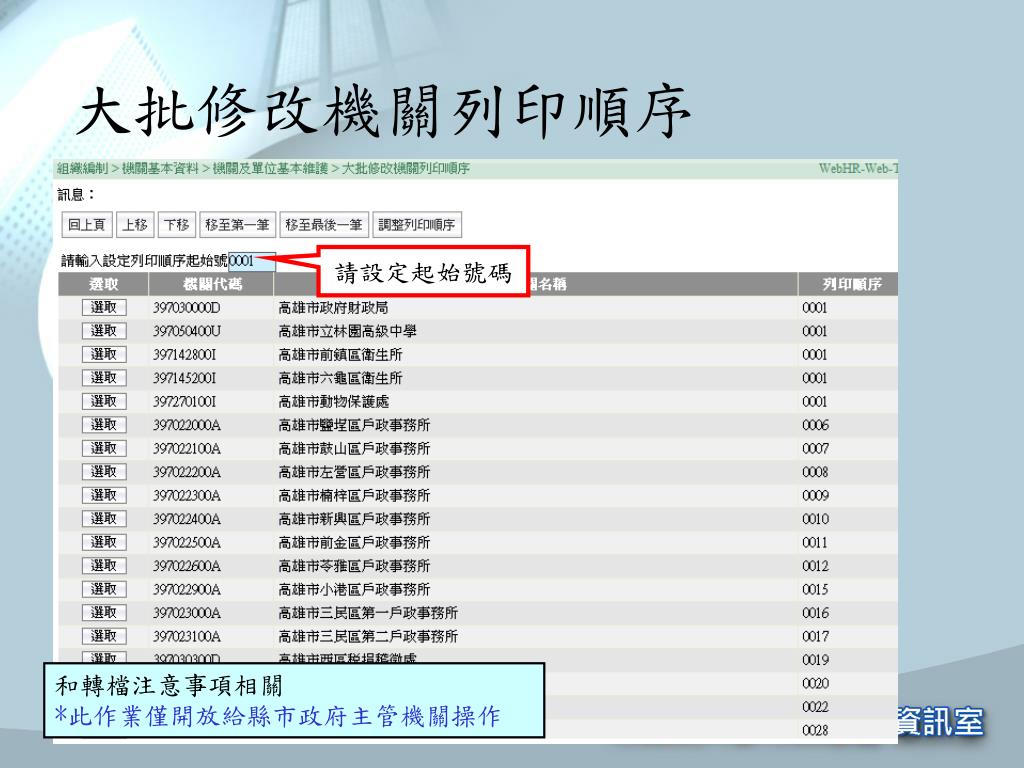Click 選取 for 高雄市鹽埕區戶政事務所
Image resolution: width=1024 pixels, height=768 pixels.
pyautogui.click(x=104, y=425)
